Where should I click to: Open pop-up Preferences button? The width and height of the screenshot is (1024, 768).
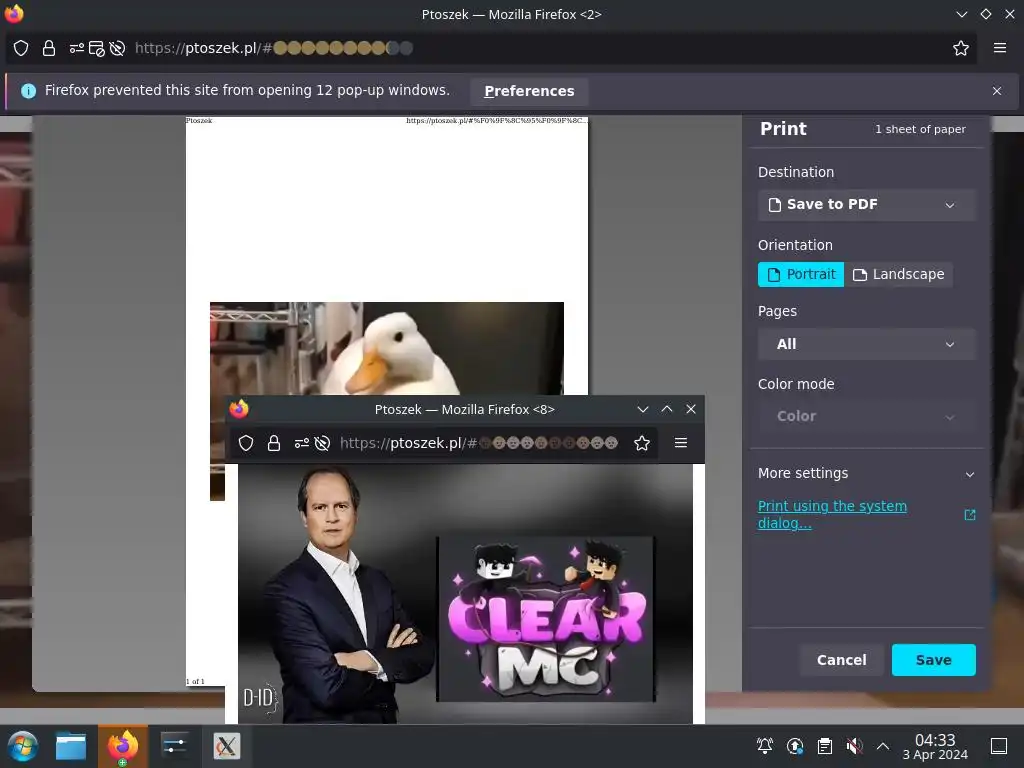(x=529, y=91)
